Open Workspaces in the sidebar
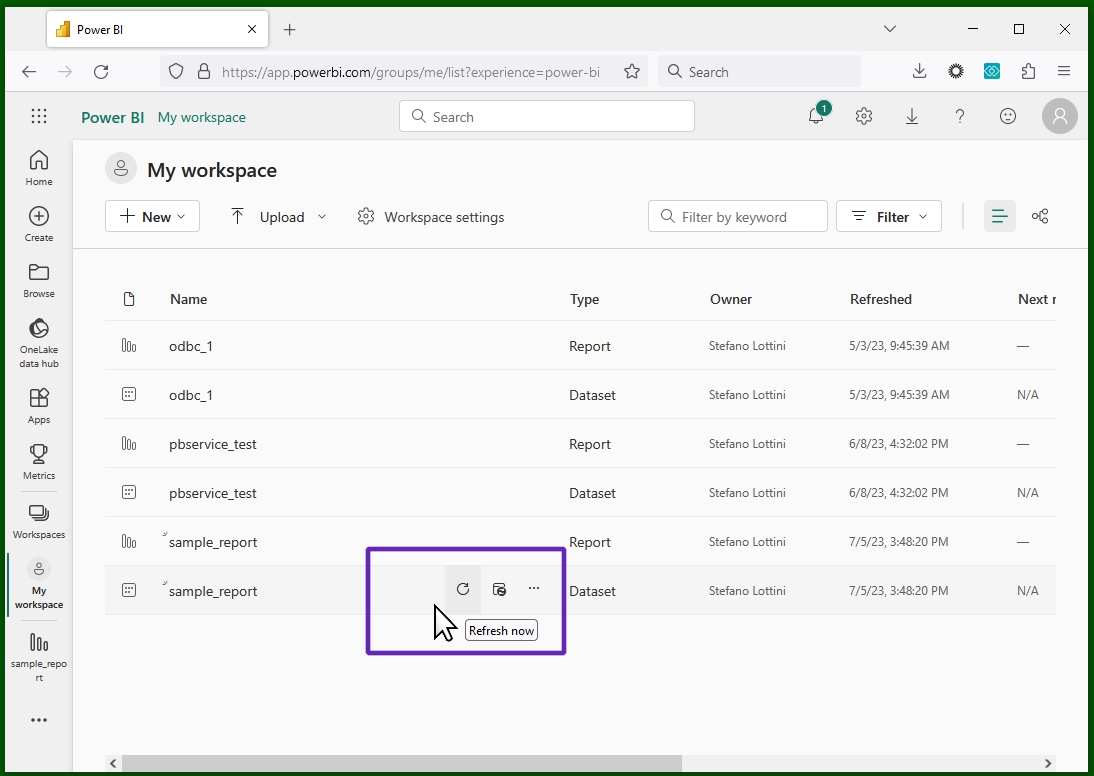 coord(39,521)
